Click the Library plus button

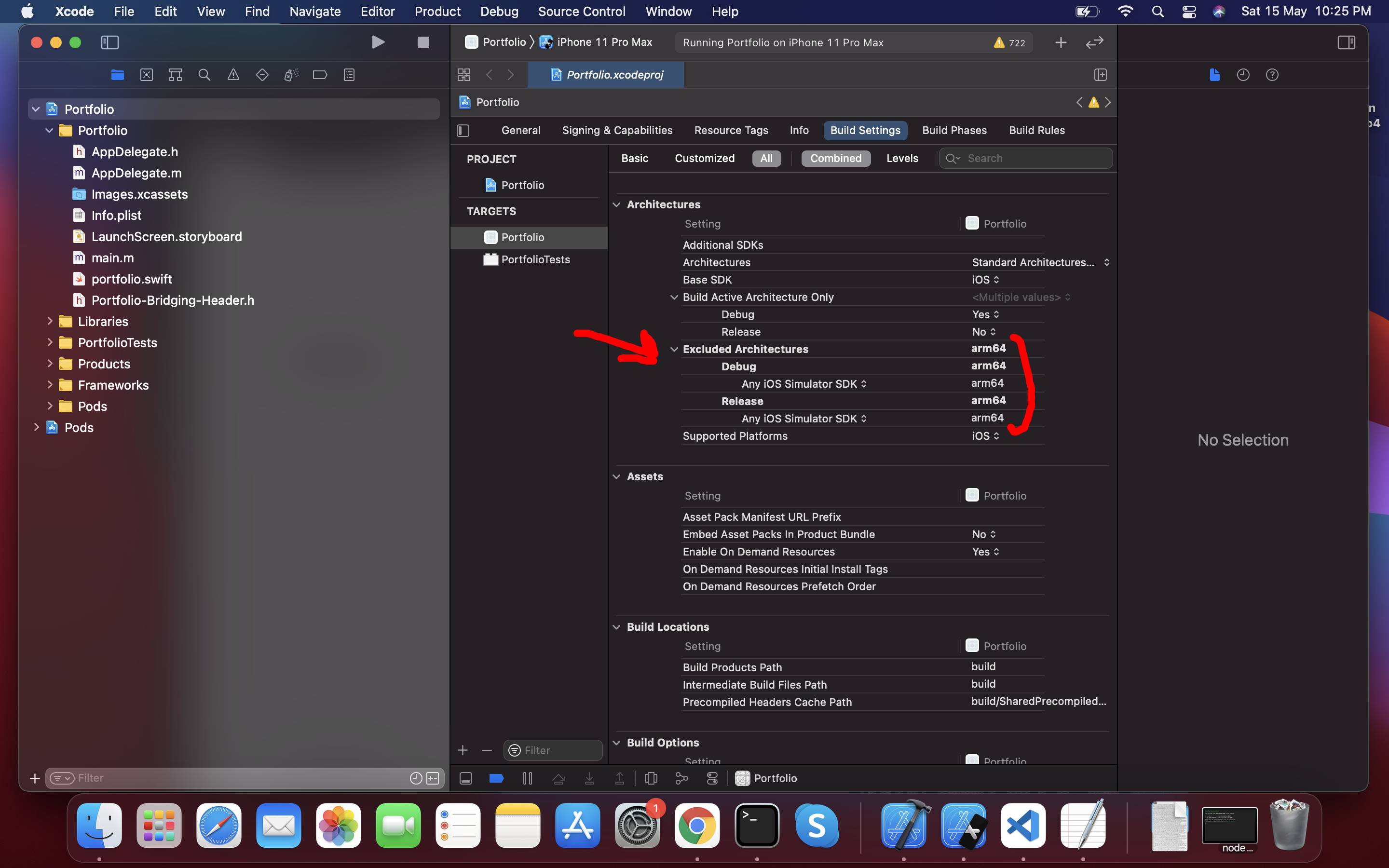click(1061, 42)
